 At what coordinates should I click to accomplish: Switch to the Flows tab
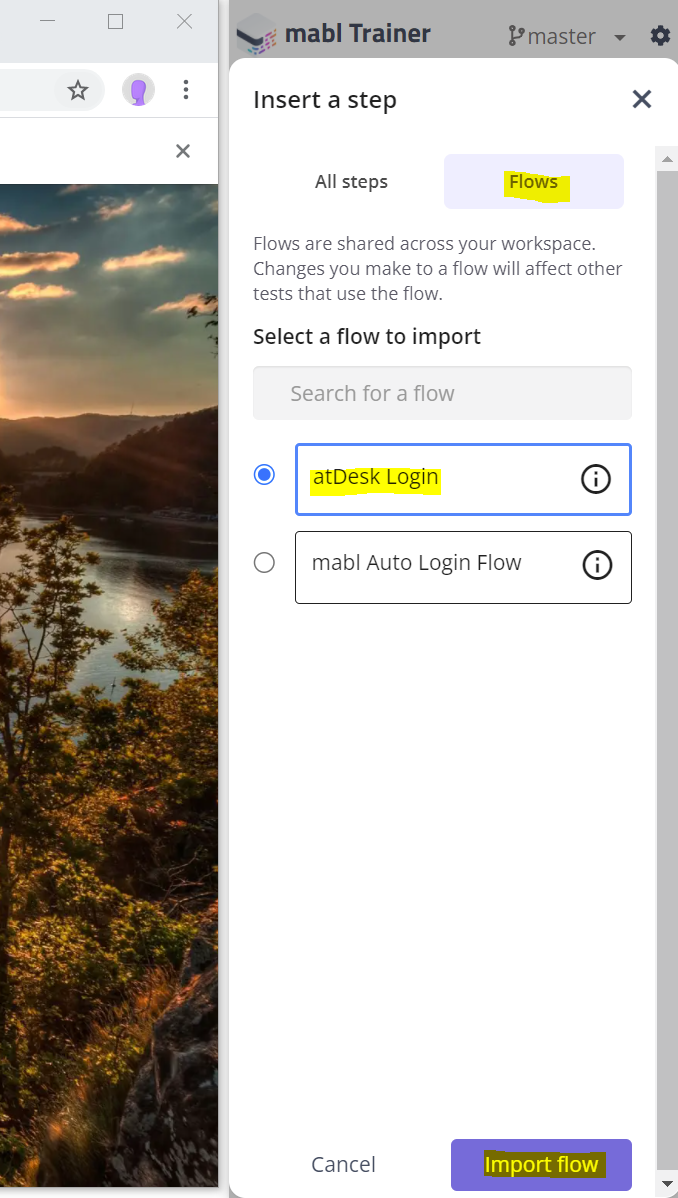point(534,182)
